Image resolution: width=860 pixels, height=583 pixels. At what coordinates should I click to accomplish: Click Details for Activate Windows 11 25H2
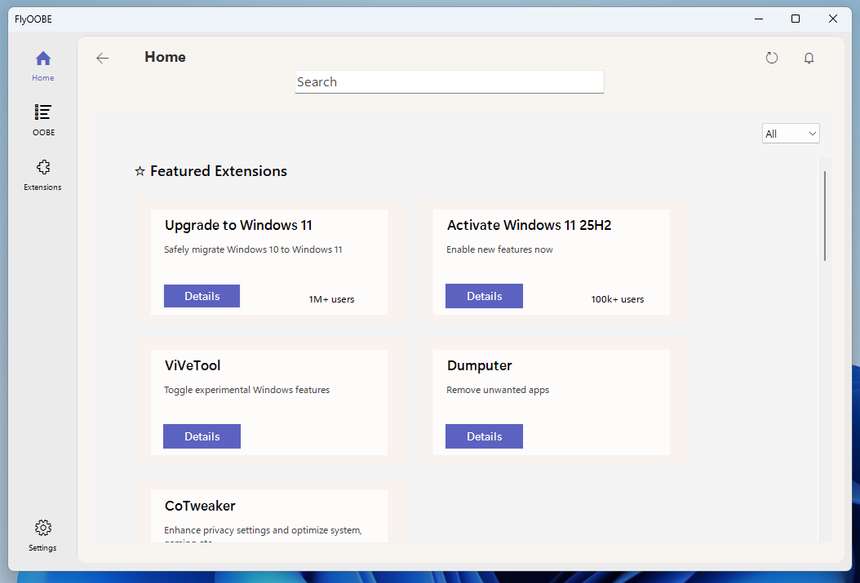click(484, 296)
